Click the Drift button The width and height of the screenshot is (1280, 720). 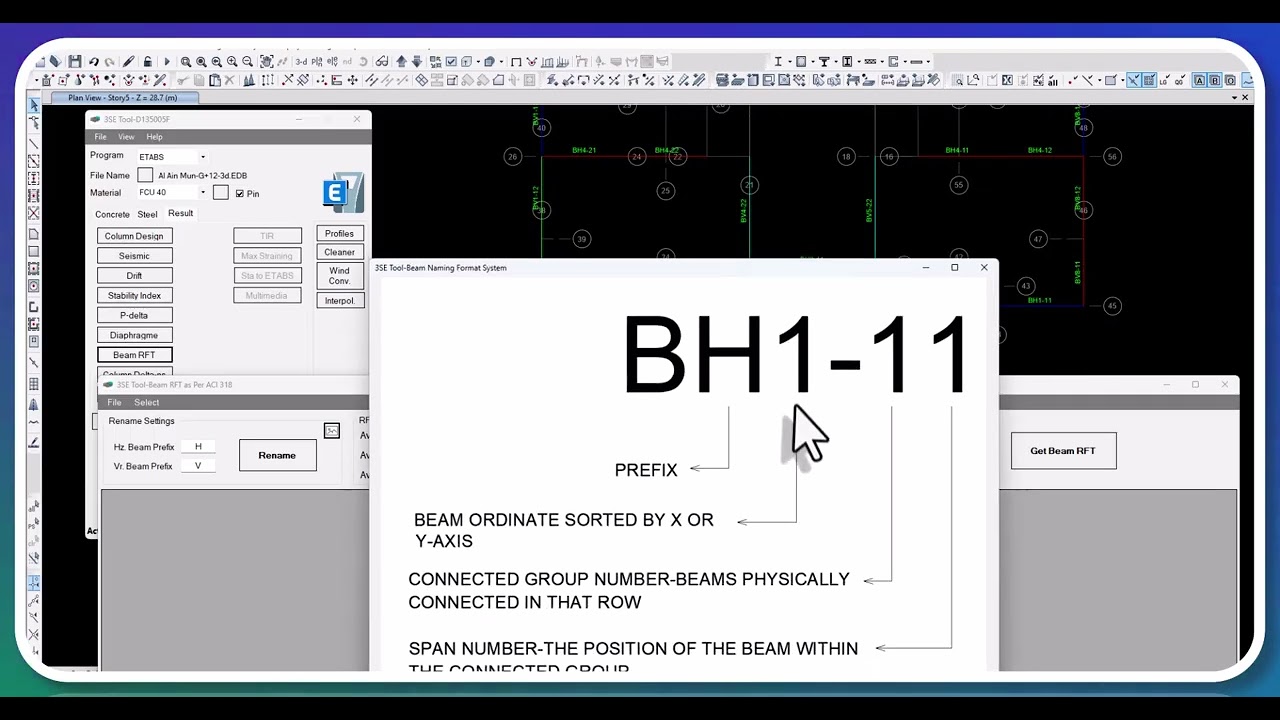tap(134, 276)
